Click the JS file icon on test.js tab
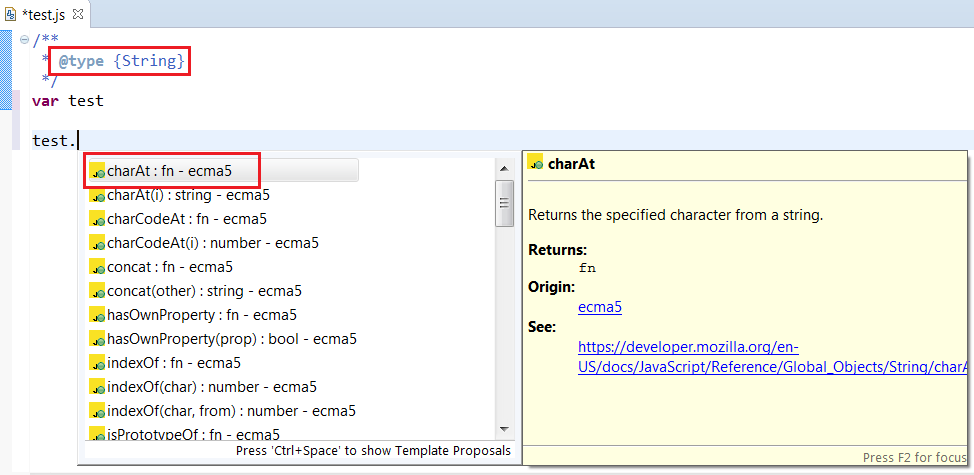This screenshot has height=475, width=974. click(10, 13)
